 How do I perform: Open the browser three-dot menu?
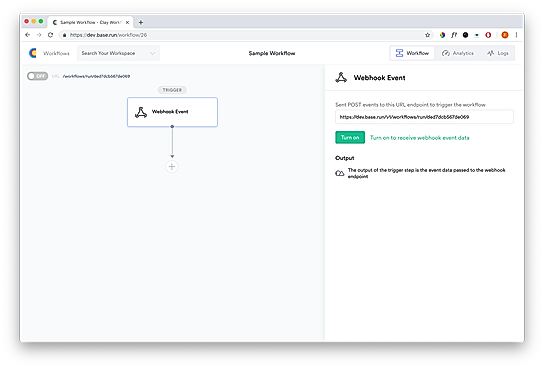tap(516, 35)
